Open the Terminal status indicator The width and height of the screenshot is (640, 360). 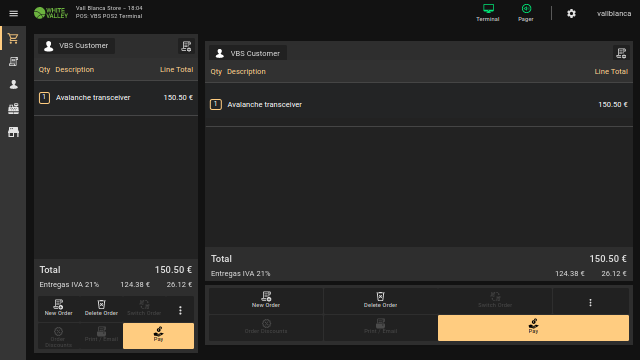[488, 13]
